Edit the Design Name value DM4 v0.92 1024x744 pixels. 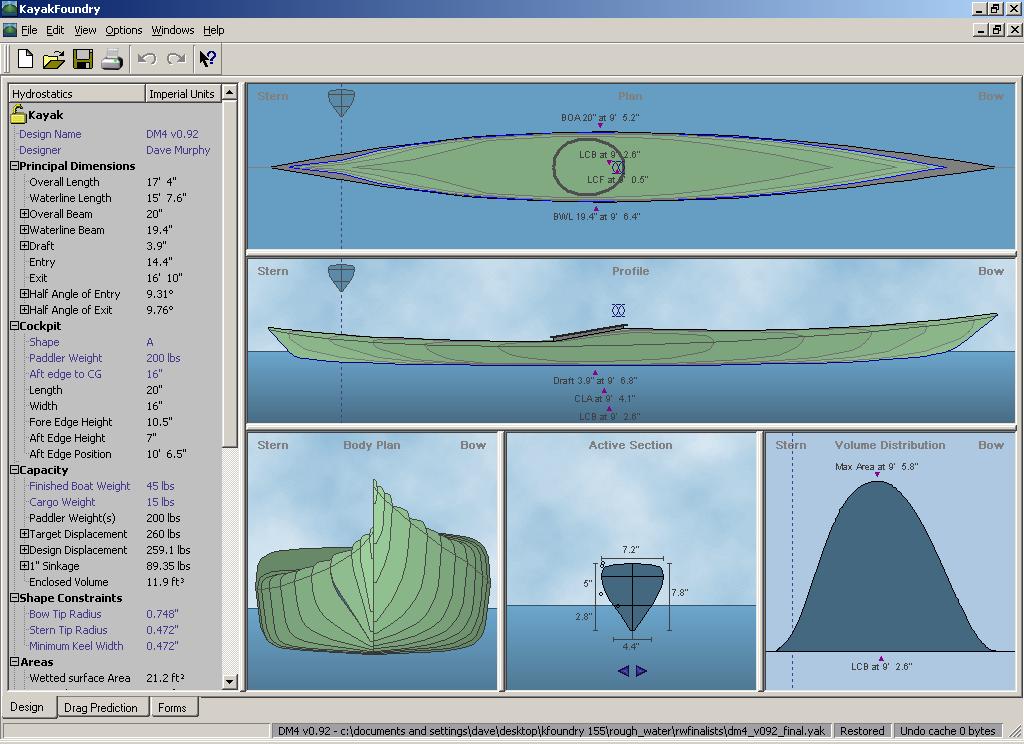point(172,134)
